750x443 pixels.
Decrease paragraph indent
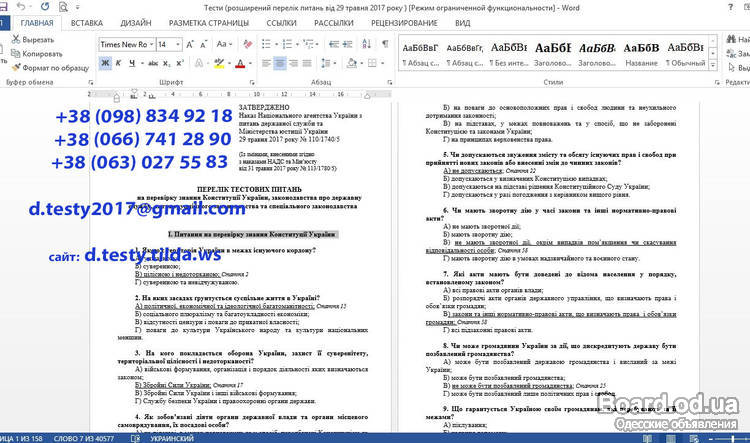(334, 44)
